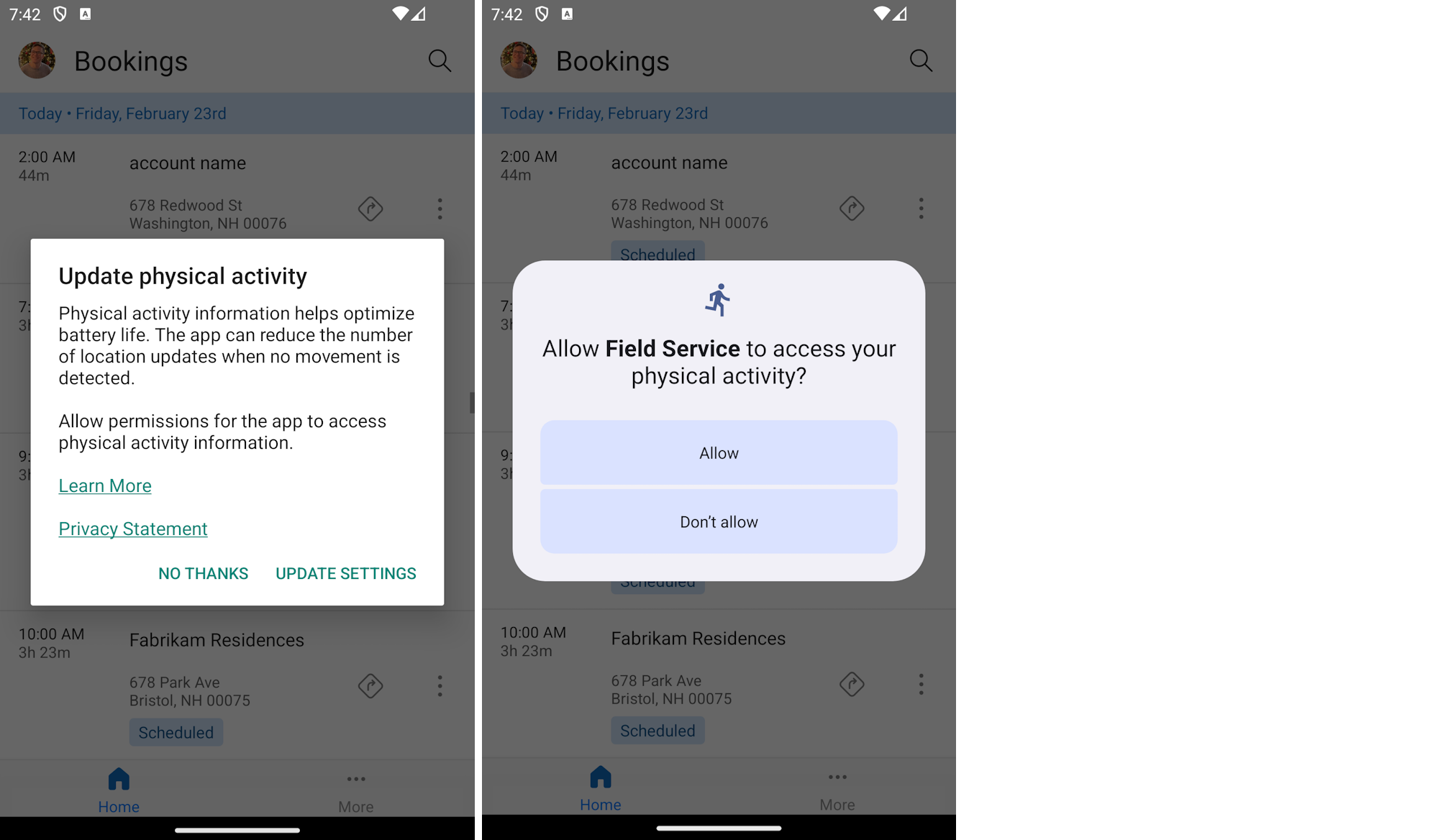Tap the search icon in Bookings header
Image resolution: width=1456 pixels, height=840 pixels.
440,60
